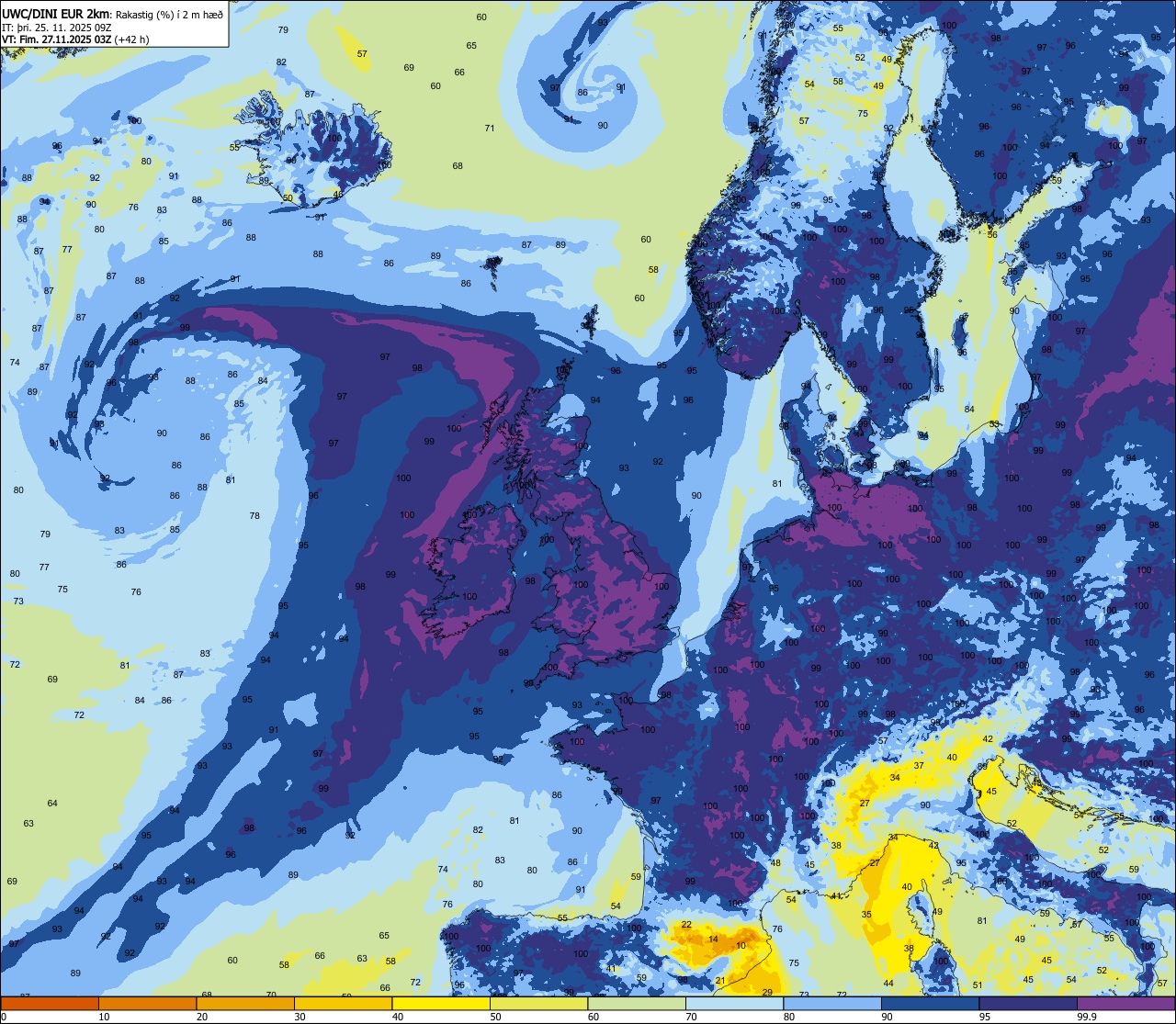Click the darkest orange 0–10 legend swatch
The image size is (1176, 1024).
coord(50,1004)
